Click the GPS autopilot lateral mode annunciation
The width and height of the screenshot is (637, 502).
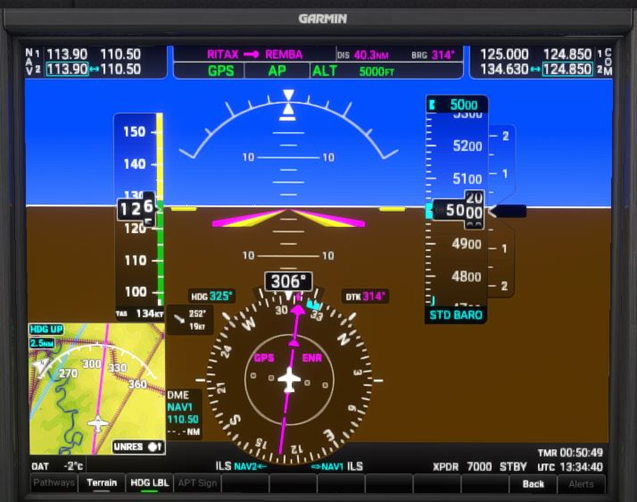click(221, 71)
